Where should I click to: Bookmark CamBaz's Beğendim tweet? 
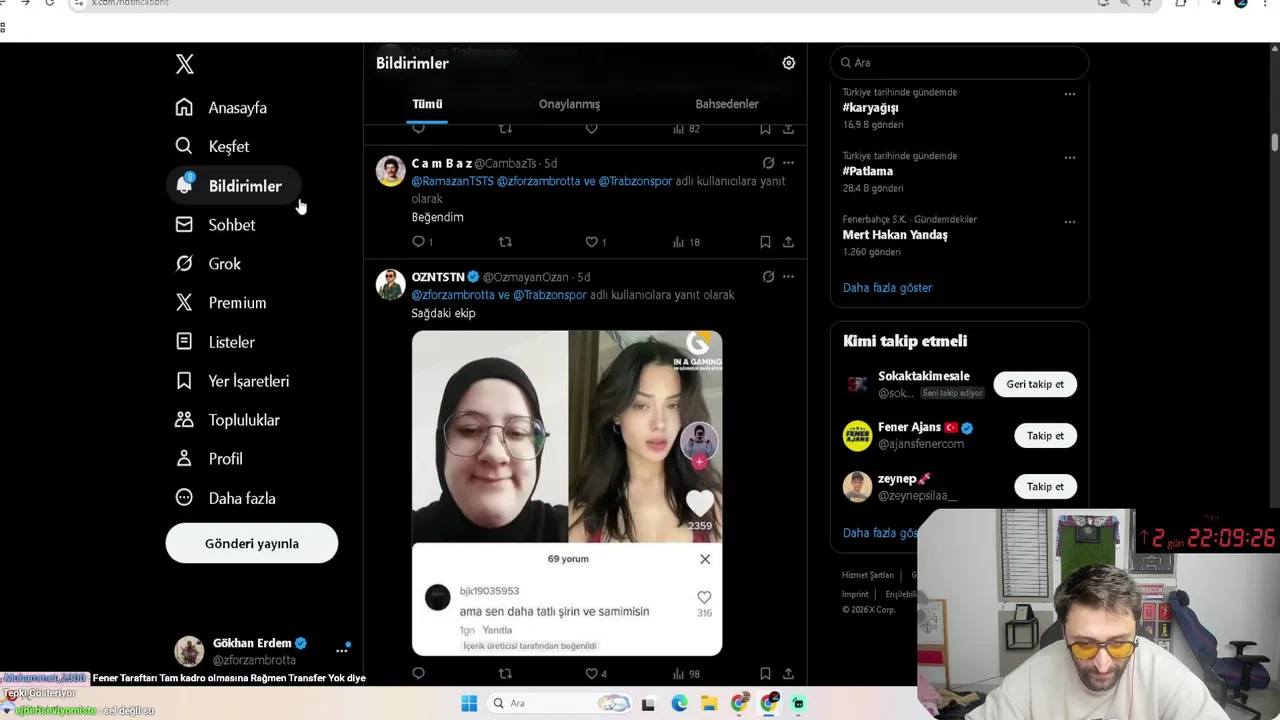tap(765, 242)
